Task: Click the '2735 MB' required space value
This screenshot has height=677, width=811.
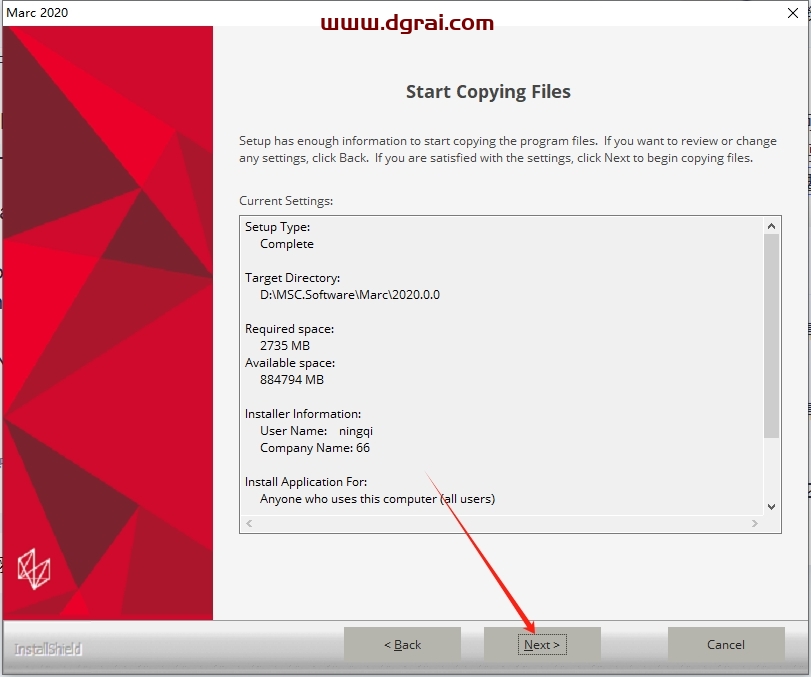Action: point(285,345)
